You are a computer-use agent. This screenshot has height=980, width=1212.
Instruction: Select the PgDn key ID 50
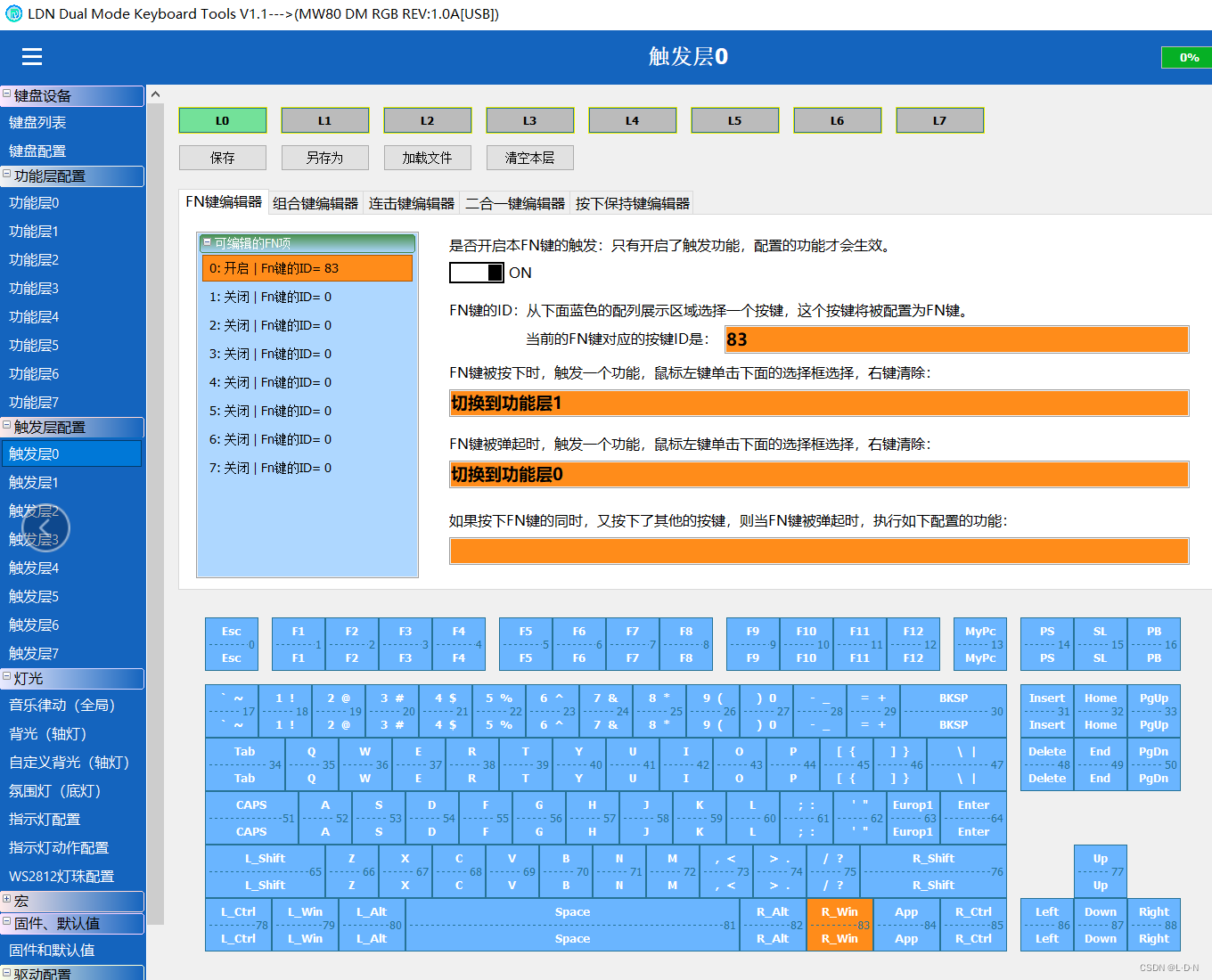click(1154, 764)
